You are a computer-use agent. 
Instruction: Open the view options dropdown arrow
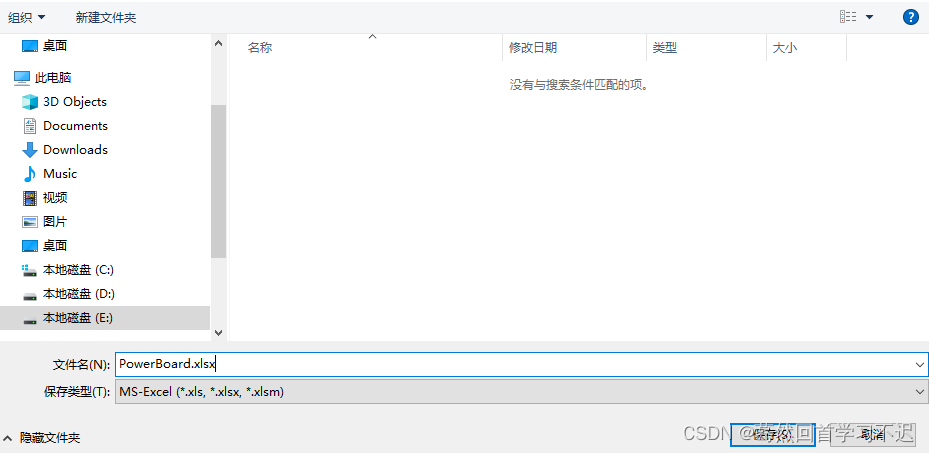pos(869,17)
